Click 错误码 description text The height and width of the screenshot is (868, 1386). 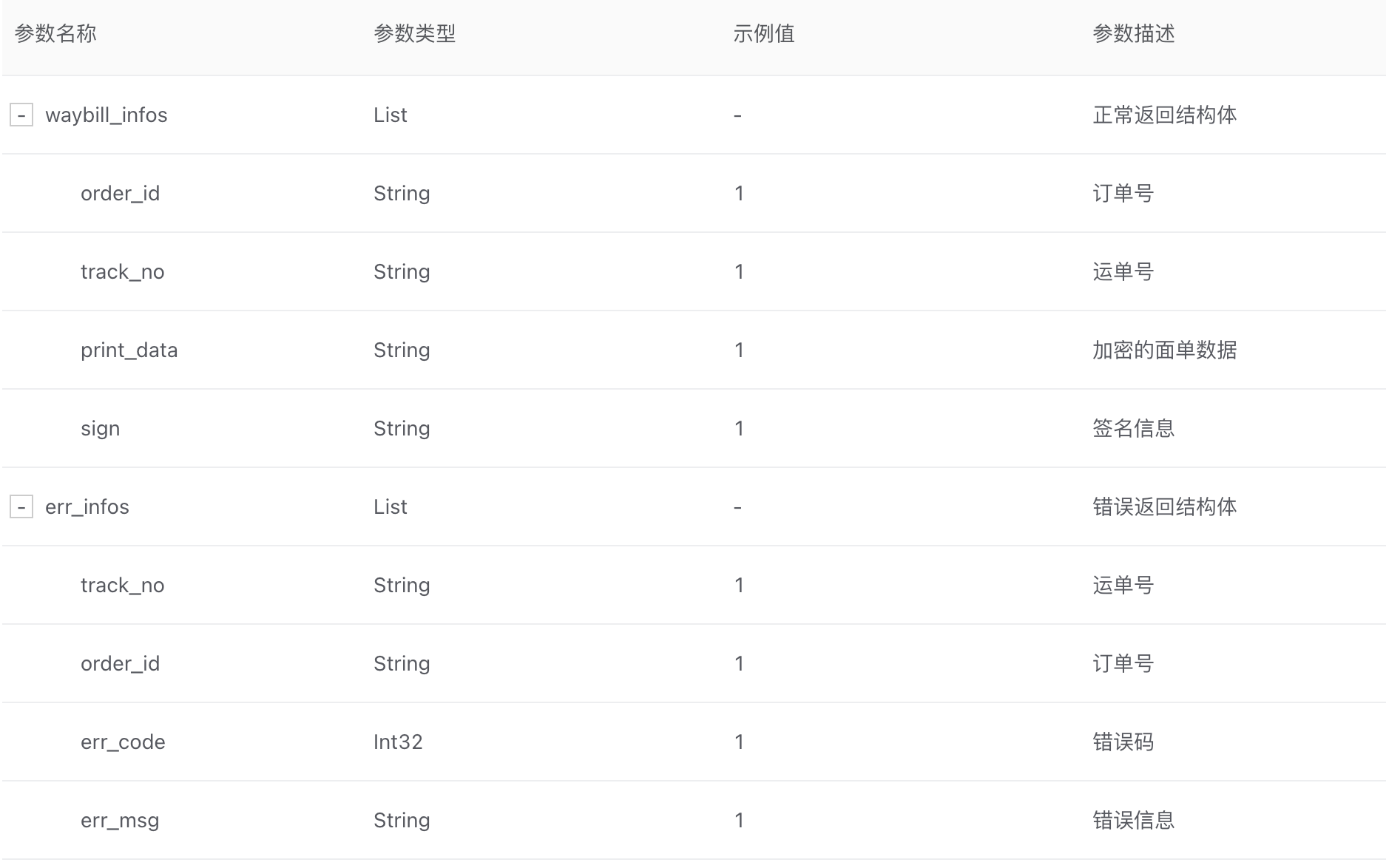pos(1123,742)
